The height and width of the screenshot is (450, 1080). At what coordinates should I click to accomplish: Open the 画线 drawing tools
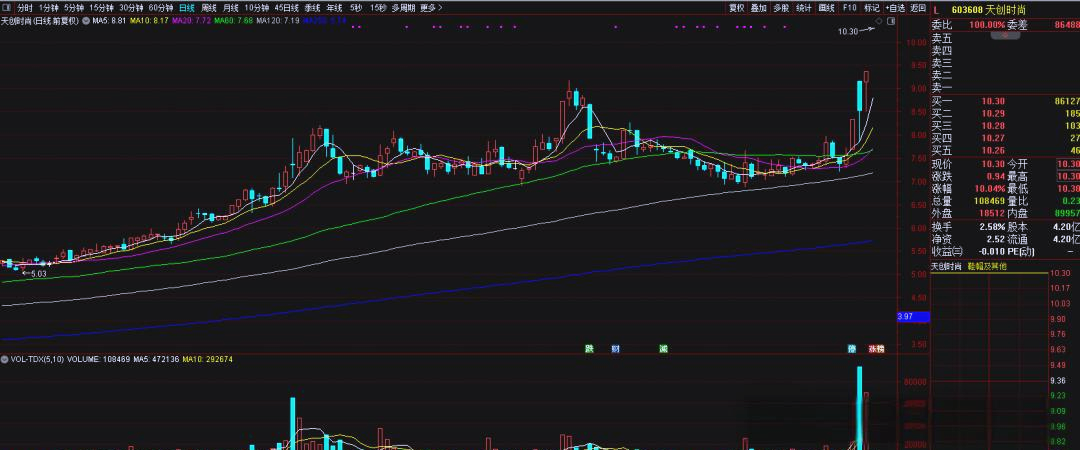pos(826,8)
